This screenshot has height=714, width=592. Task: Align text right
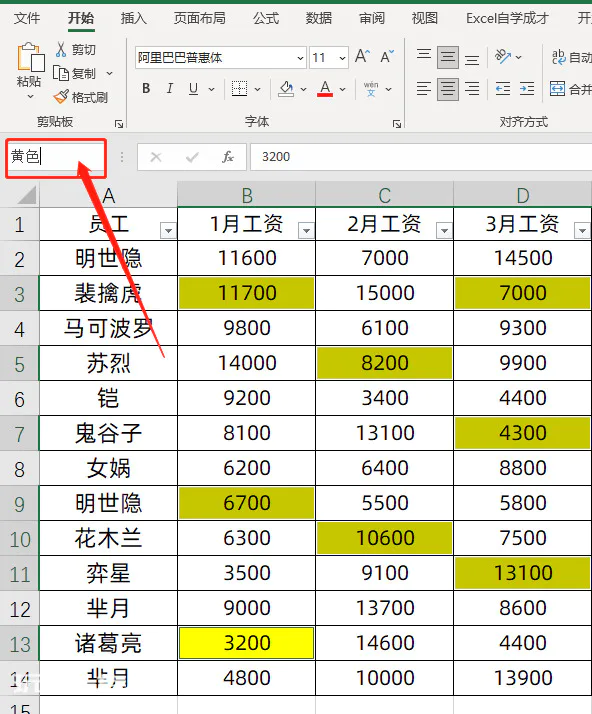[x=472, y=88]
